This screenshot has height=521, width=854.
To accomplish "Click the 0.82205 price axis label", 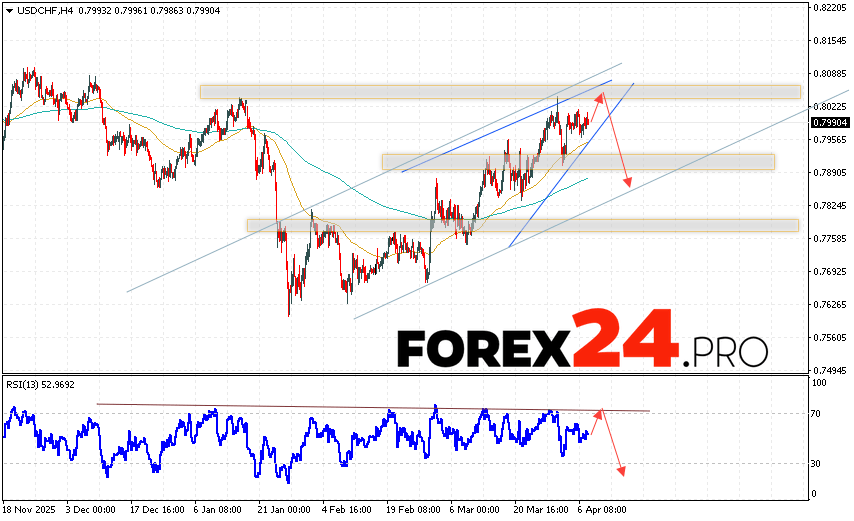I will click(830, 8).
